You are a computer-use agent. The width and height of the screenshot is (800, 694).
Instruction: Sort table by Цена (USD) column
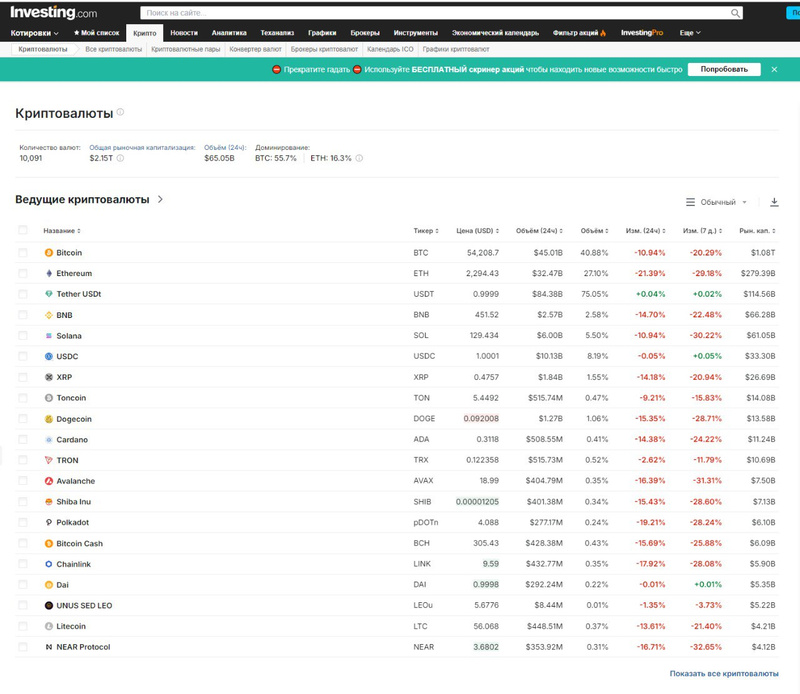coord(471,231)
